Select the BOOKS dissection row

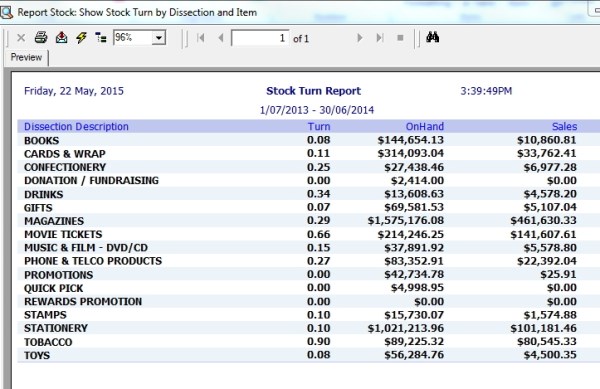(x=308, y=140)
